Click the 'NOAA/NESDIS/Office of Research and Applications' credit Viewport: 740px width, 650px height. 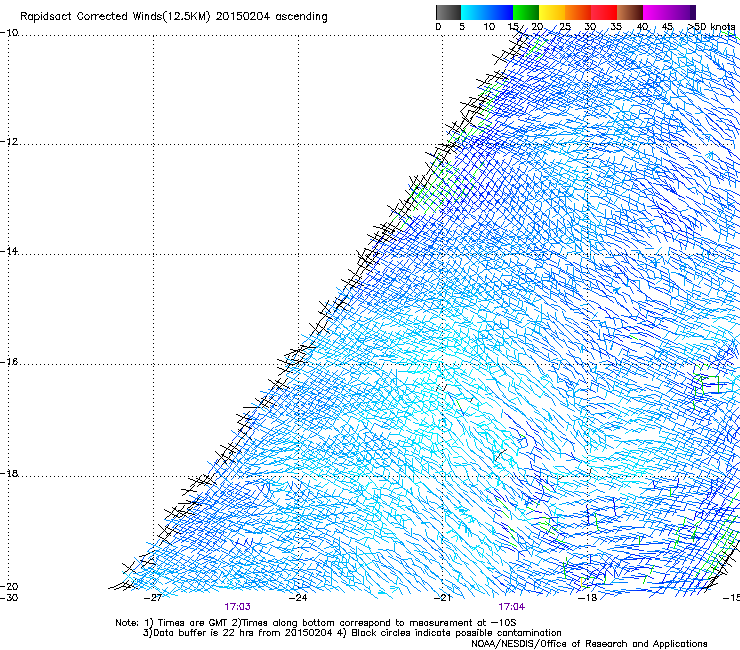click(x=589, y=644)
